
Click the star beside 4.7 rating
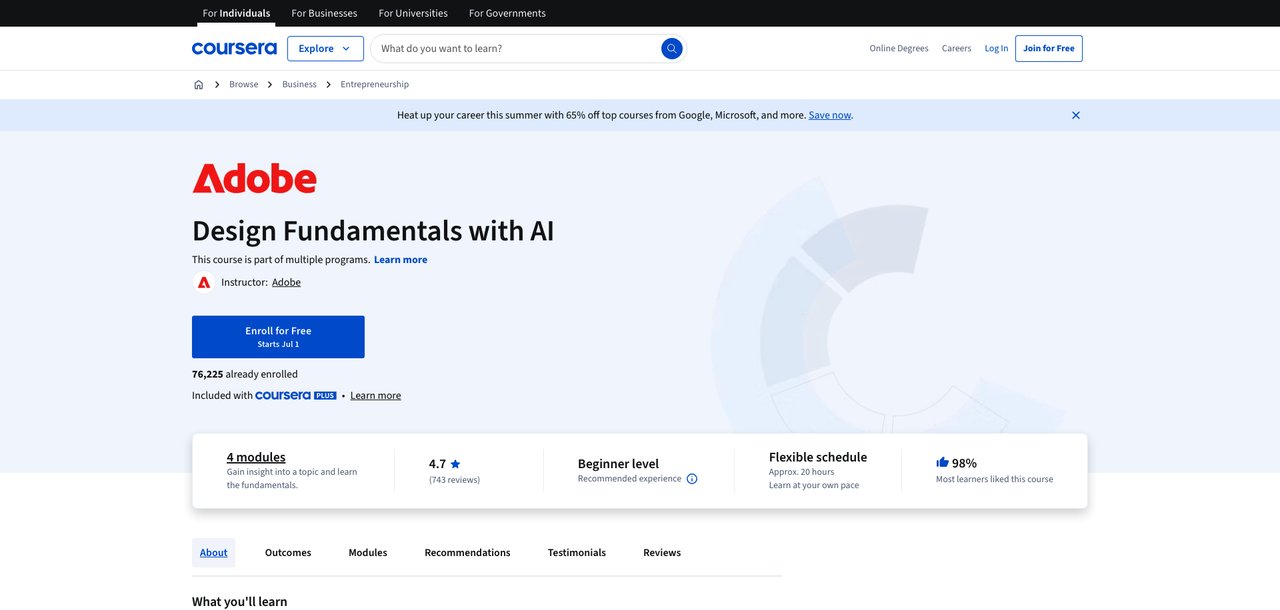tap(455, 464)
